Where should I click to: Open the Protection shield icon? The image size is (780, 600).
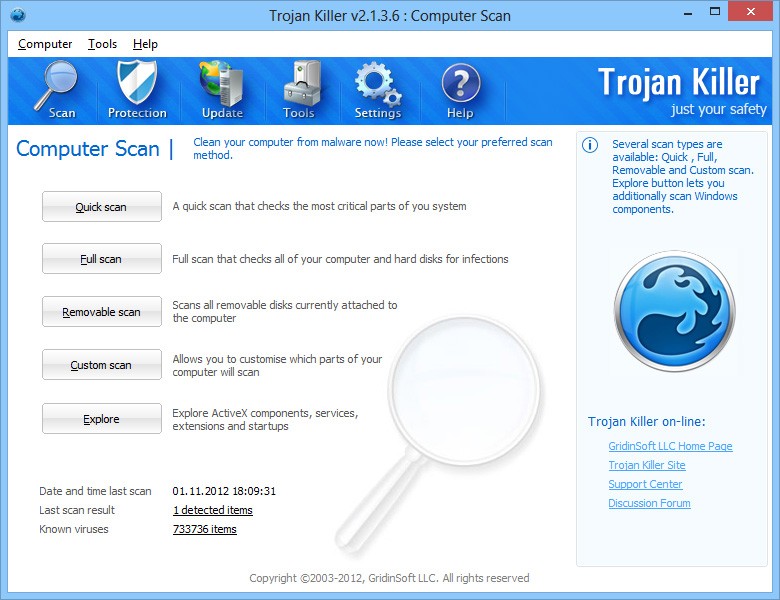[x=137, y=90]
